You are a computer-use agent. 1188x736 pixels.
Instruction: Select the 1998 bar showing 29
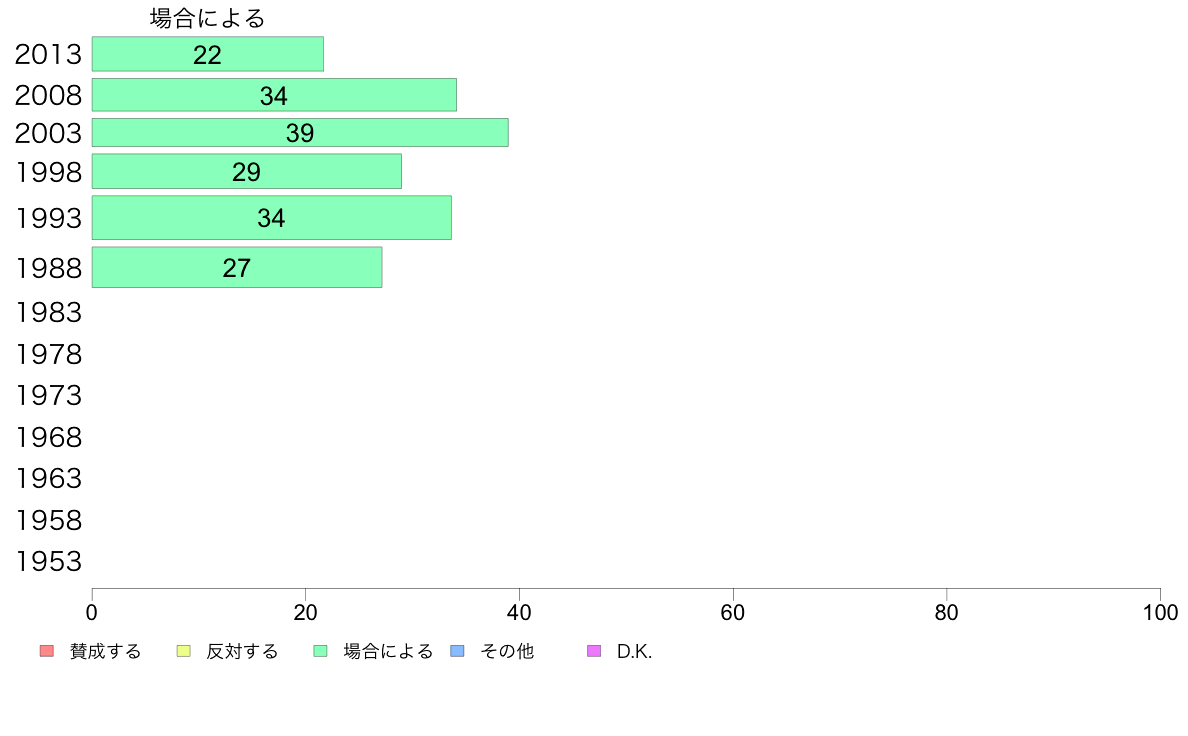[247, 171]
